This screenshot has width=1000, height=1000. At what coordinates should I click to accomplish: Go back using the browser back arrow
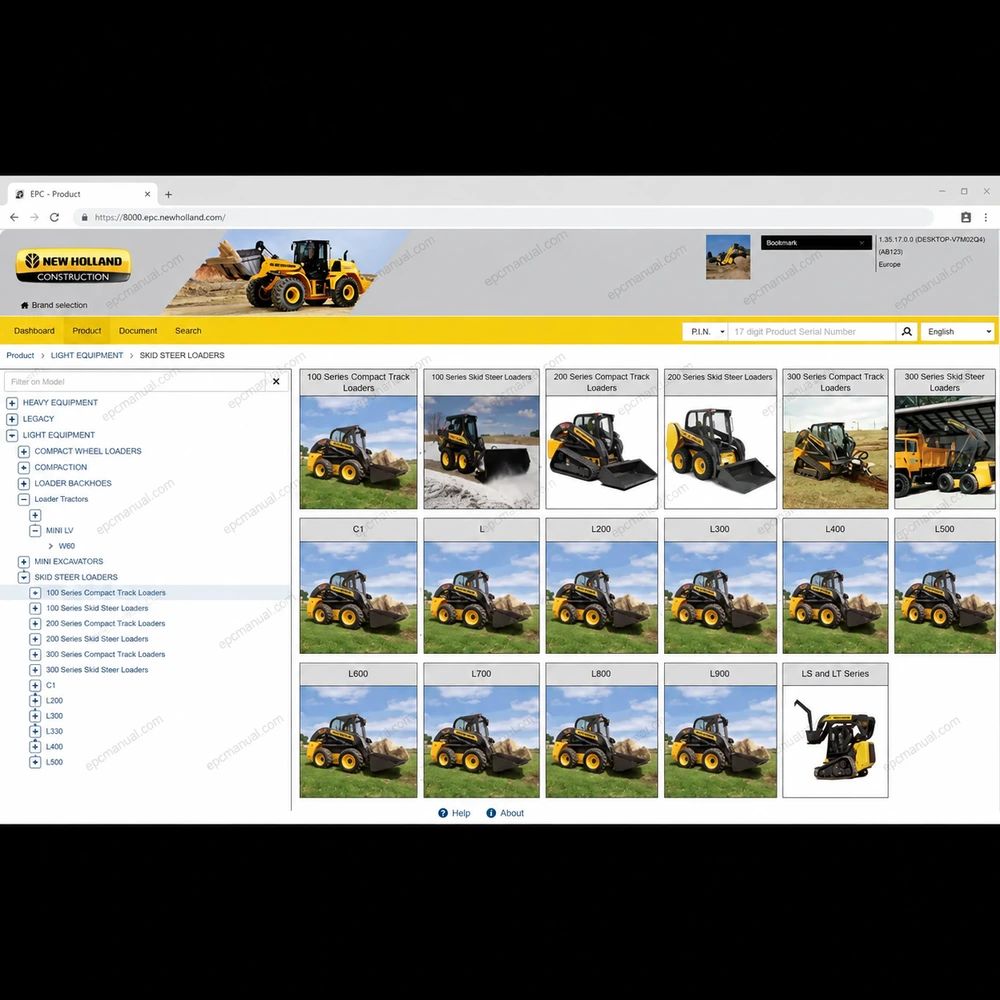click(14, 217)
